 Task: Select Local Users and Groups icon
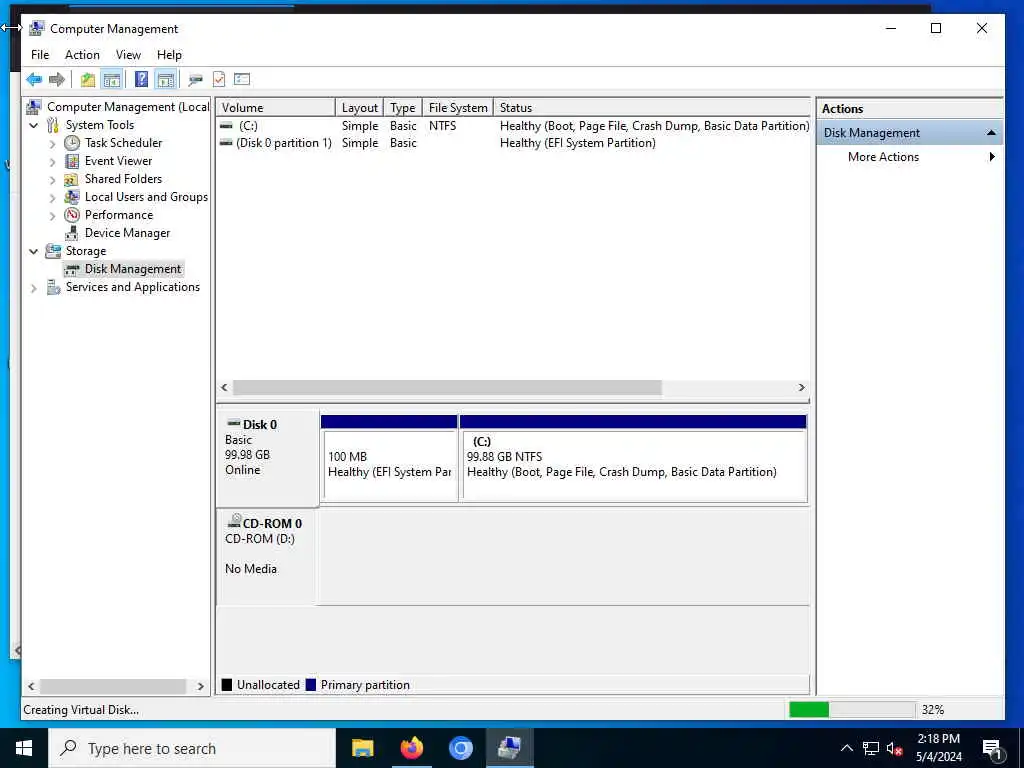(72, 197)
